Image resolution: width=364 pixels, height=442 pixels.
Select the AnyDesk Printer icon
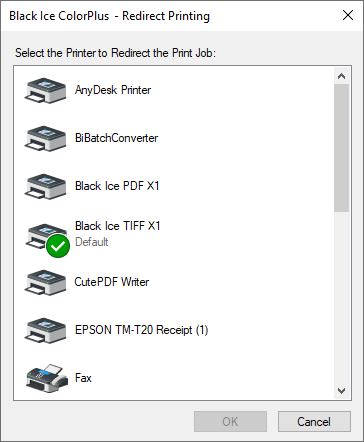pyautogui.click(x=45, y=90)
